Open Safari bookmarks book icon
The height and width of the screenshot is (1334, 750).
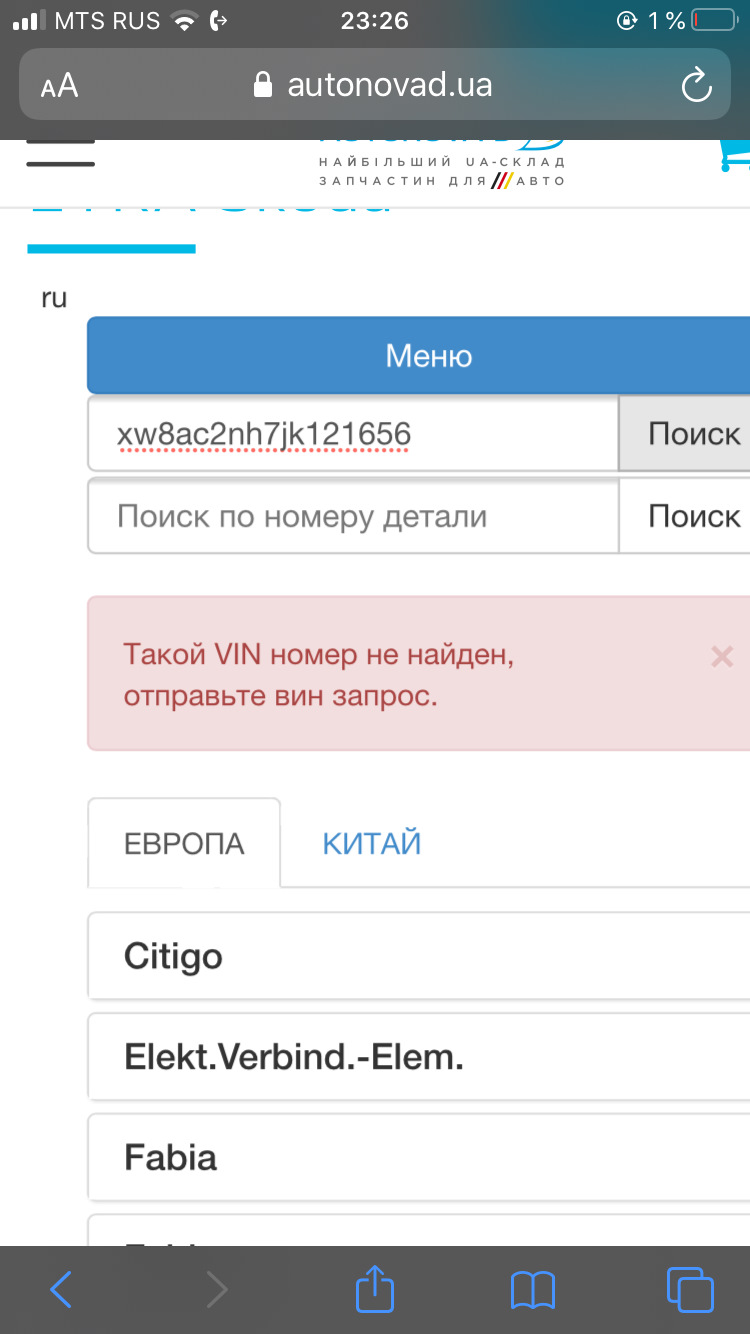click(x=532, y=1290)
